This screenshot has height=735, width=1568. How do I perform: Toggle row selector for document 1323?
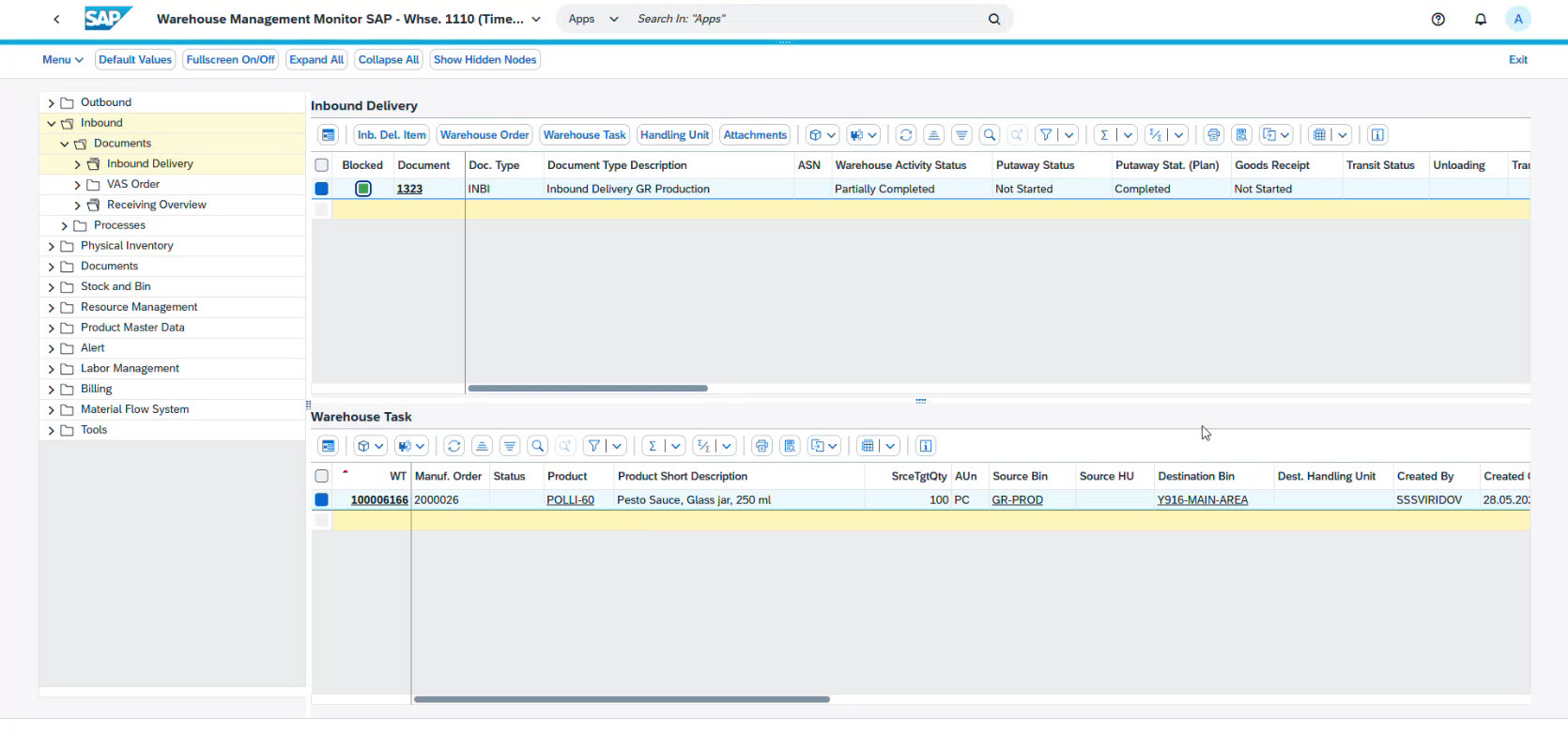pos(322,189)
